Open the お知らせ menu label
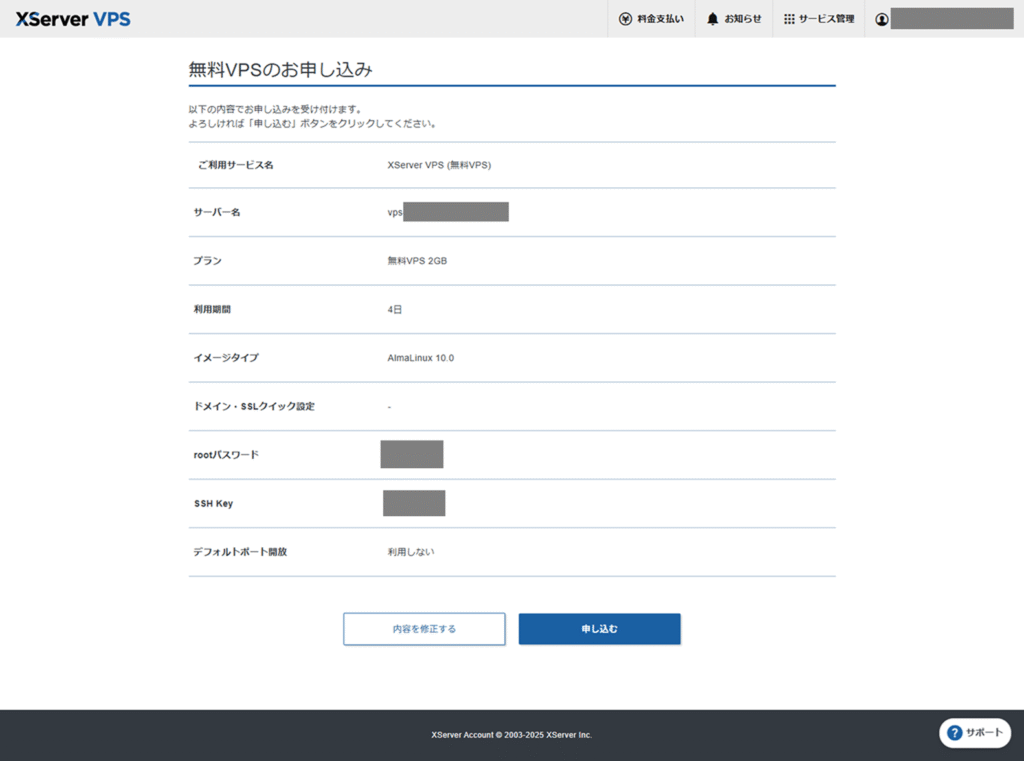The height and width of the screenshot is (761, 1024). tap(743, 19)
